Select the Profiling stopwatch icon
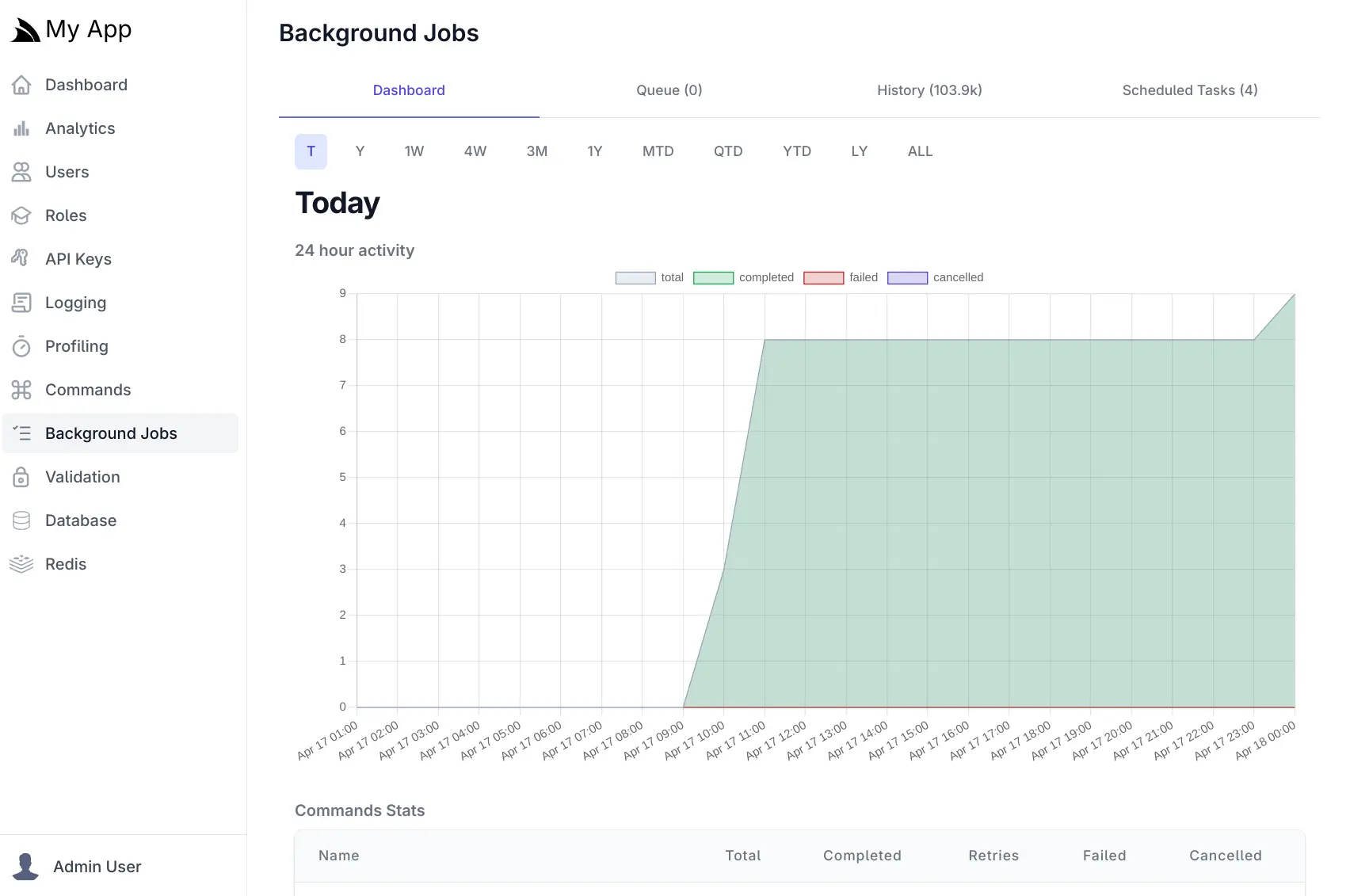The width and height of the screenshot is (1350, 896). 21,346
